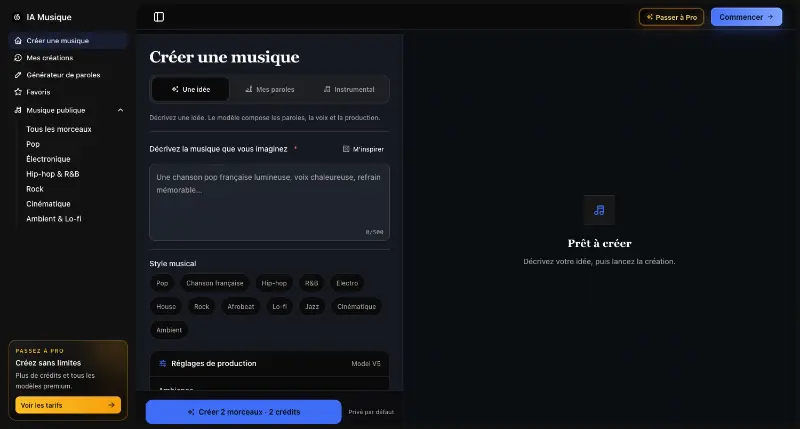Select the House style chip
The width and height of the screenshot is (800, 429).
166,307
